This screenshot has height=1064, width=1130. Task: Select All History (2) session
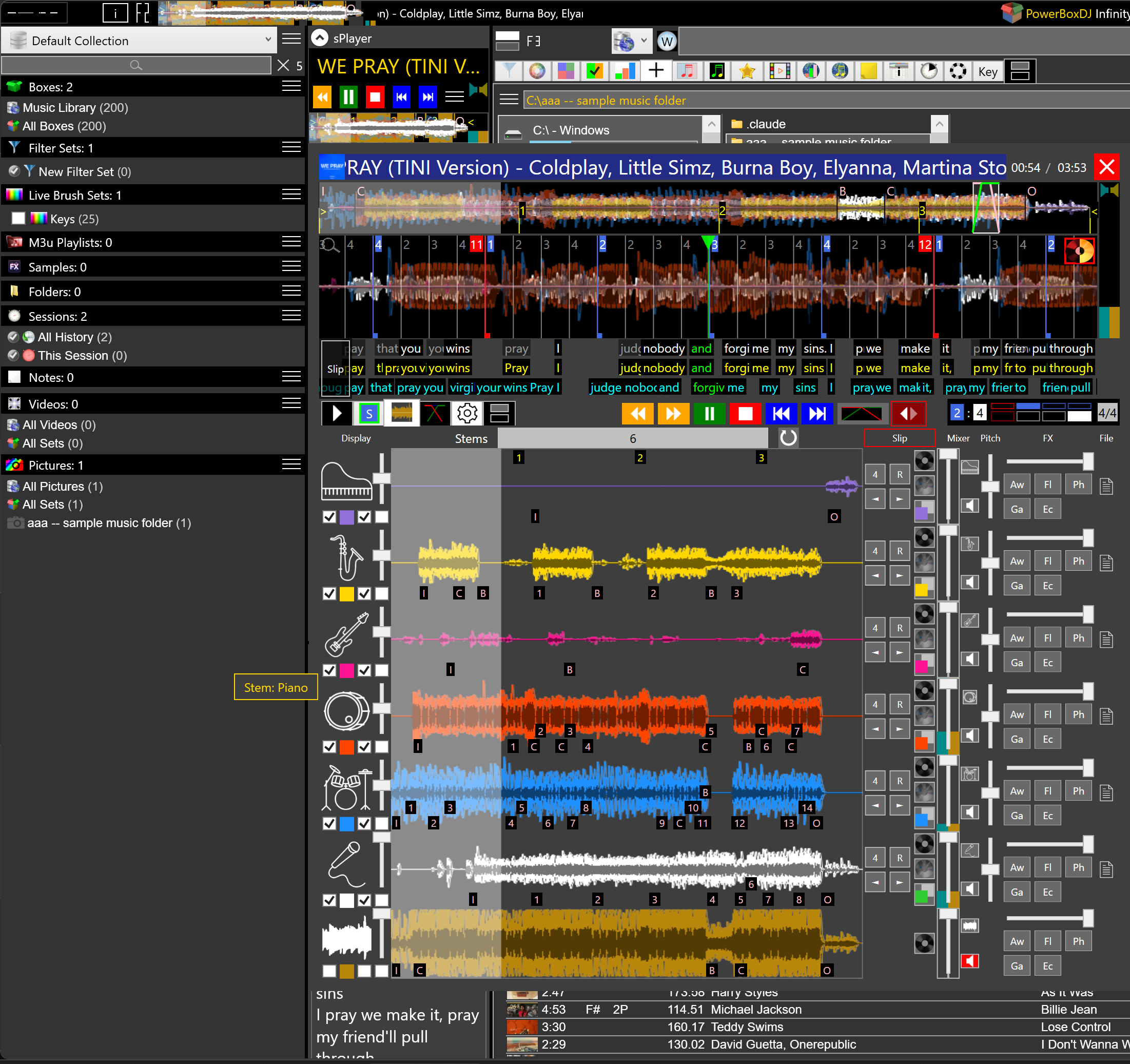click(x=74, y=337)
